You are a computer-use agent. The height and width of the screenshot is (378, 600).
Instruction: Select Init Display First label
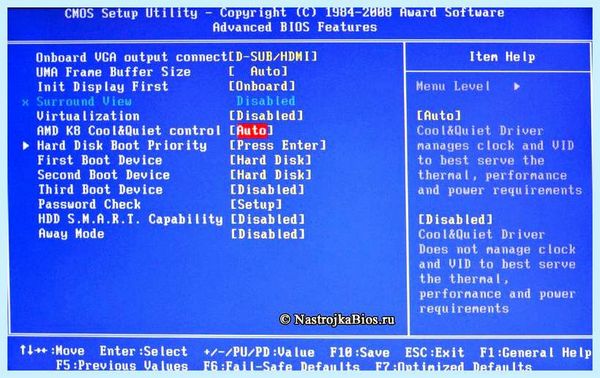point(103,86)
